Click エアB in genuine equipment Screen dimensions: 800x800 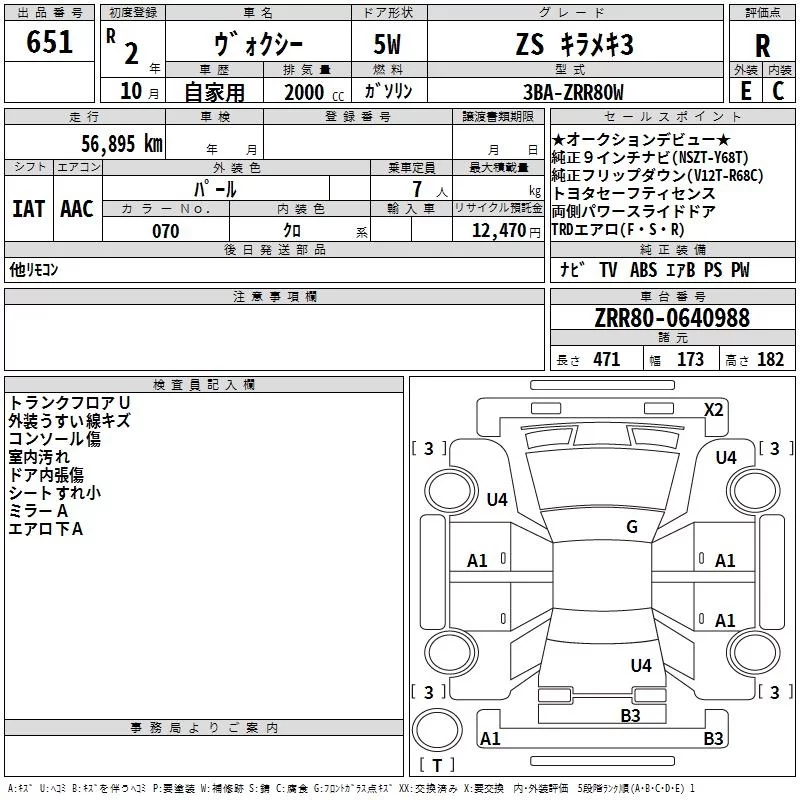pyautogui.click(x=680, y=269)
